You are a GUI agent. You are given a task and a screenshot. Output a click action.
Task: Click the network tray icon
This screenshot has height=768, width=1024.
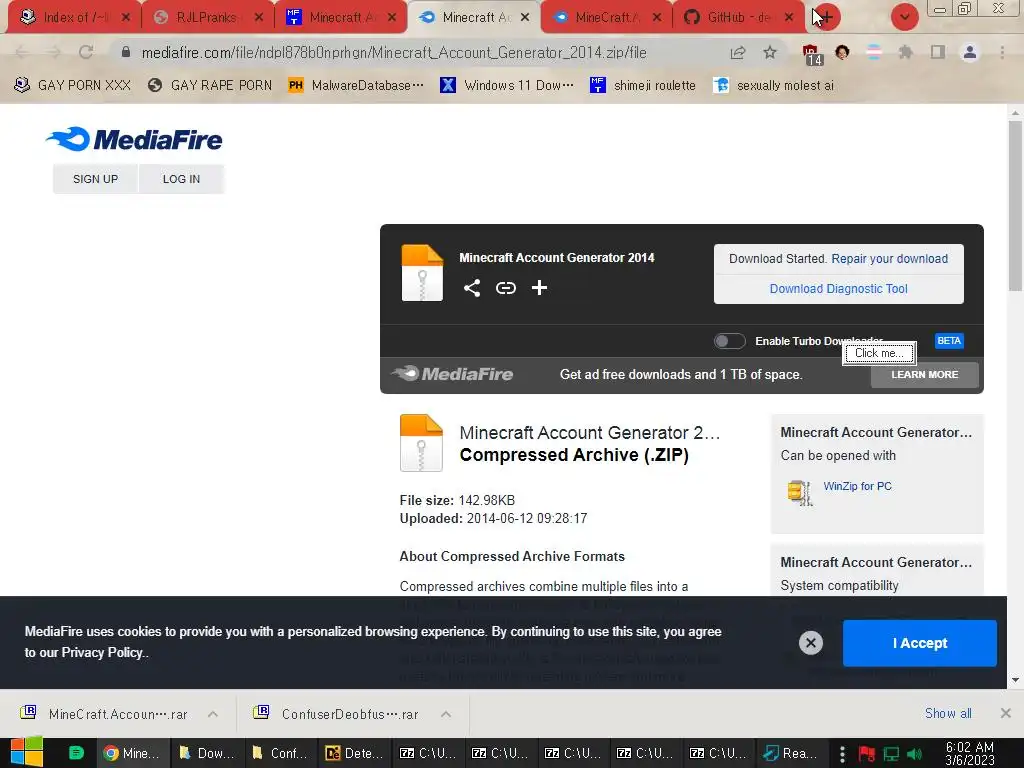point(891,754)
